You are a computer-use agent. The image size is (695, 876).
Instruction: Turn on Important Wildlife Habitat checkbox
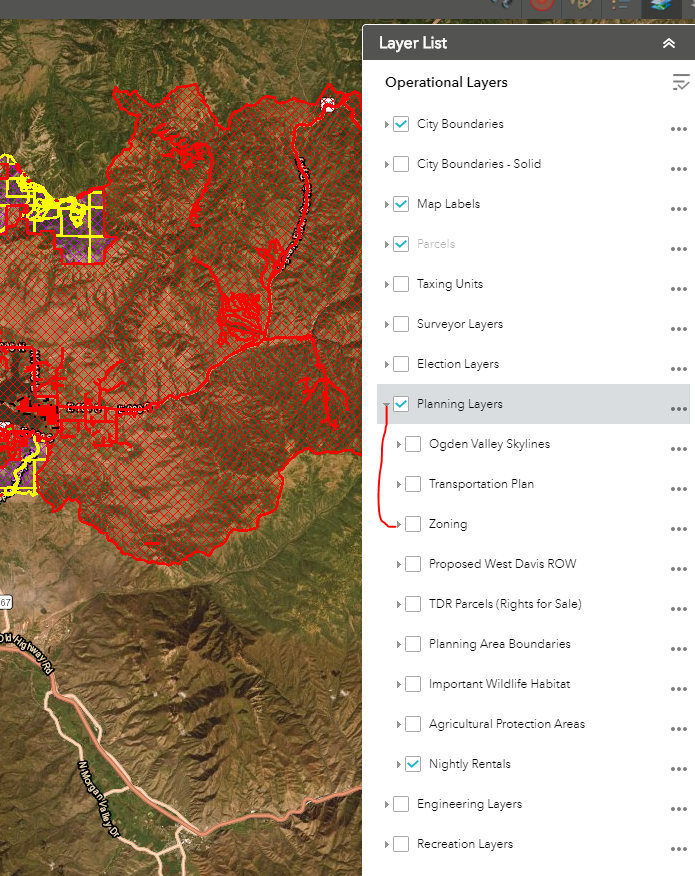413,684
